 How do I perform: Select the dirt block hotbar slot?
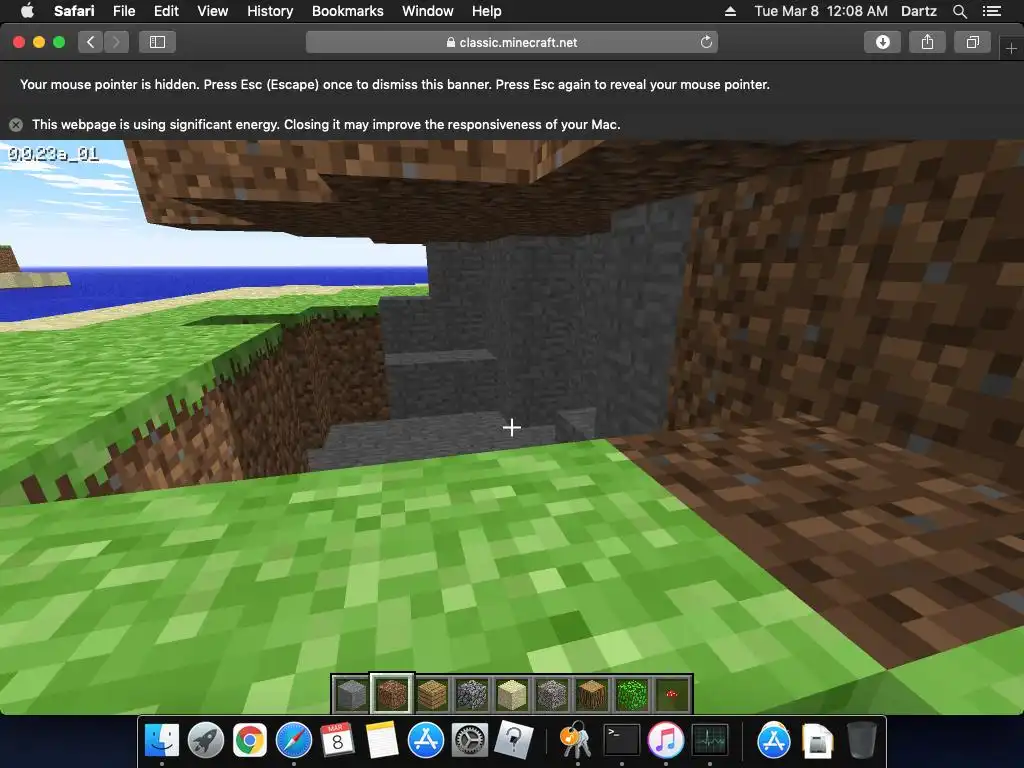click(392, 694)
